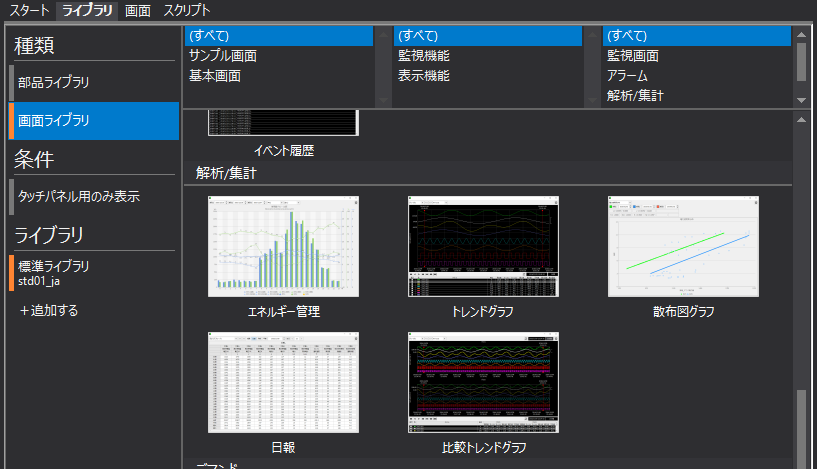817x469 pixels.
Task: Click the イベント履歴 thumbnail
Action: [283, 123]
